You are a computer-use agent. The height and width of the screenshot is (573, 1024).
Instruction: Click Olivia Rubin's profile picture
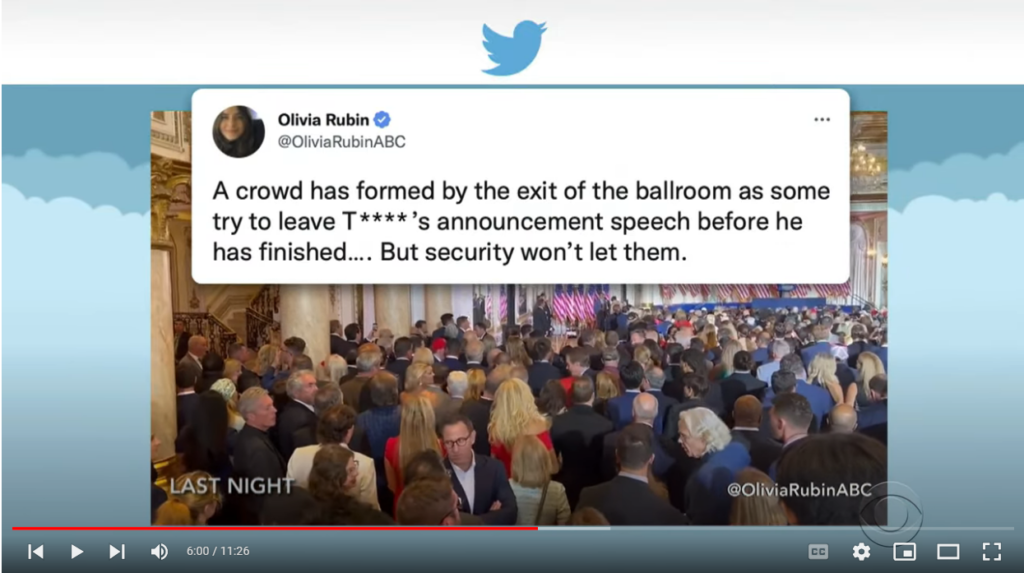pyautogui.click(x=238, y=131)
